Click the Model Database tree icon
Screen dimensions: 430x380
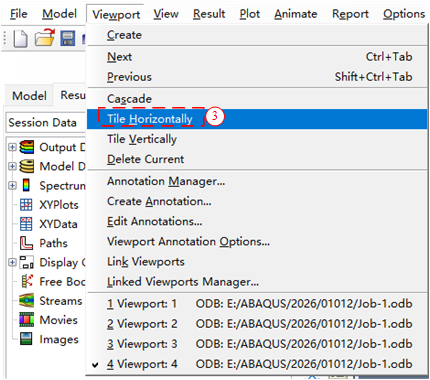click(26, 166)
